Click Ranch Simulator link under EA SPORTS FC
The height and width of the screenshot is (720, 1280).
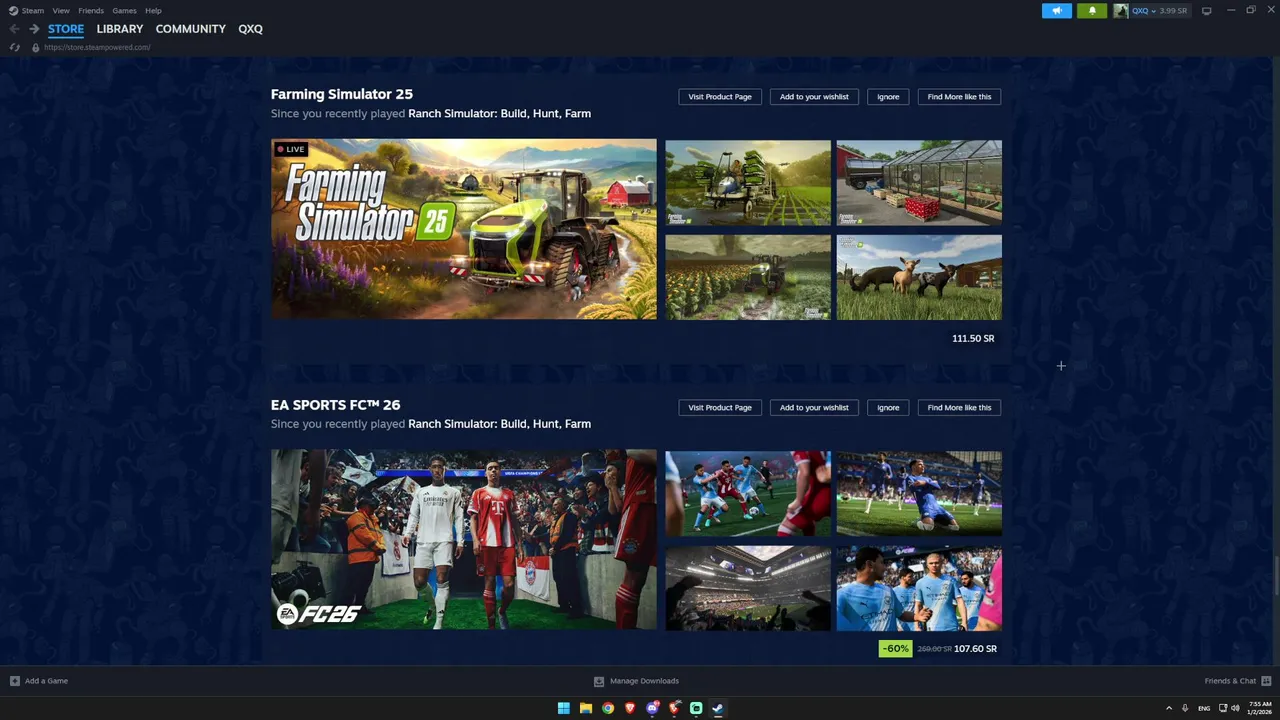[x=499, y=424]
